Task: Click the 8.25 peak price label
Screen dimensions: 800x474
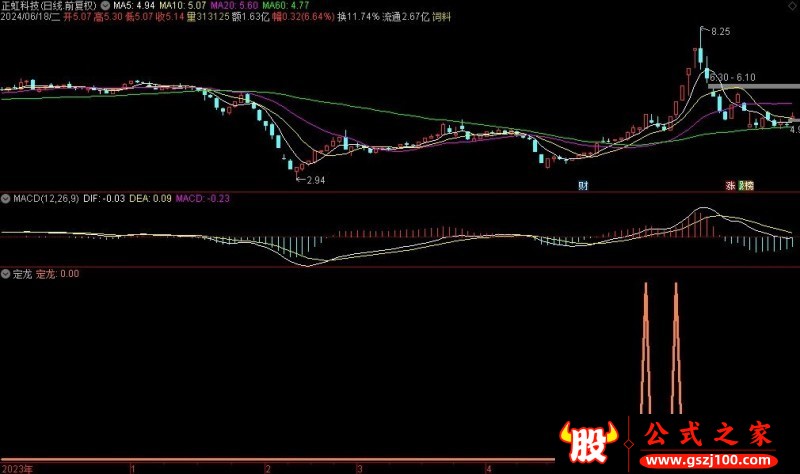Action: 720,32
